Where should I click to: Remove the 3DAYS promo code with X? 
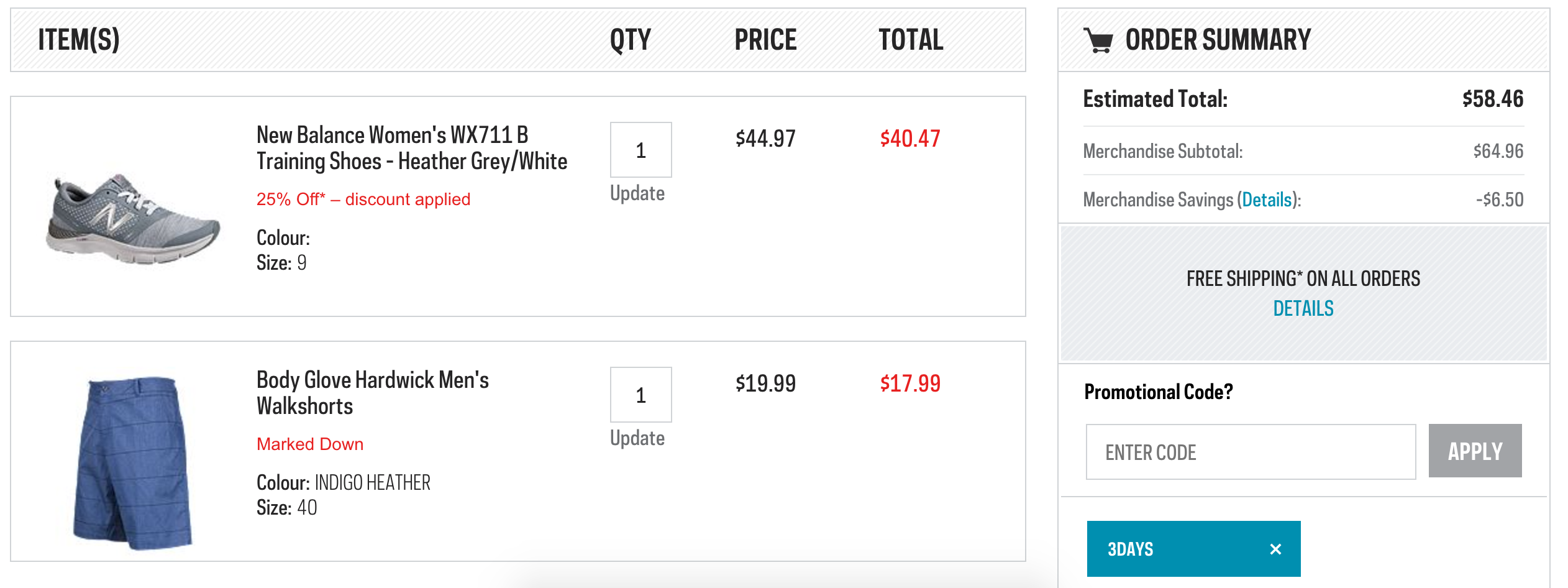(x=1275, y=549)
